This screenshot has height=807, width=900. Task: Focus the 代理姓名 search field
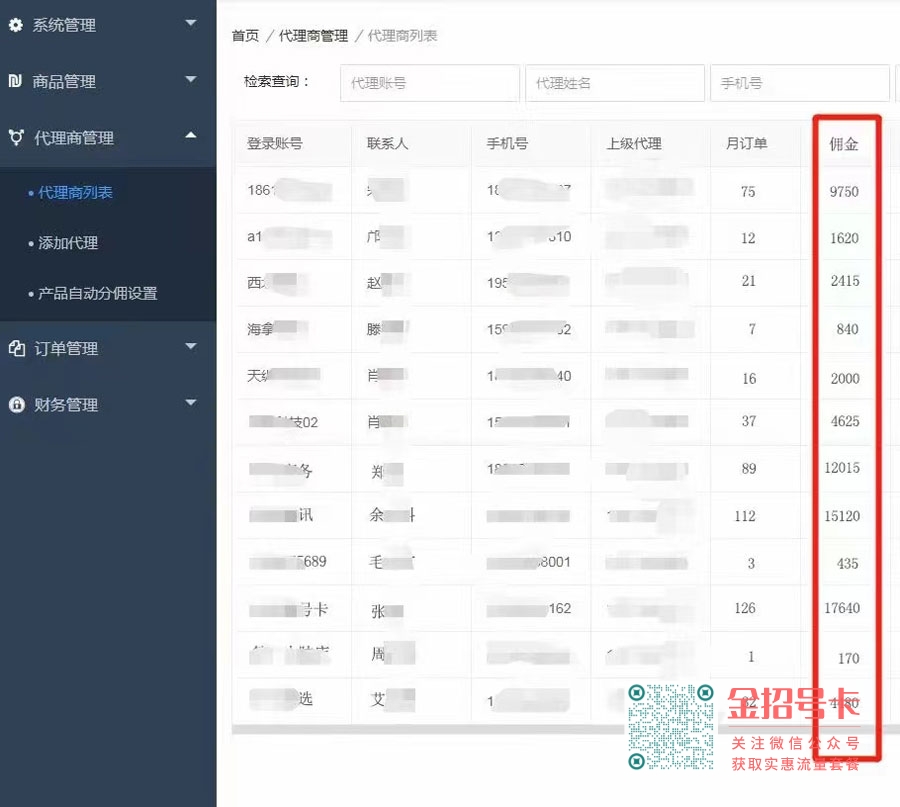tap(614, 83)
